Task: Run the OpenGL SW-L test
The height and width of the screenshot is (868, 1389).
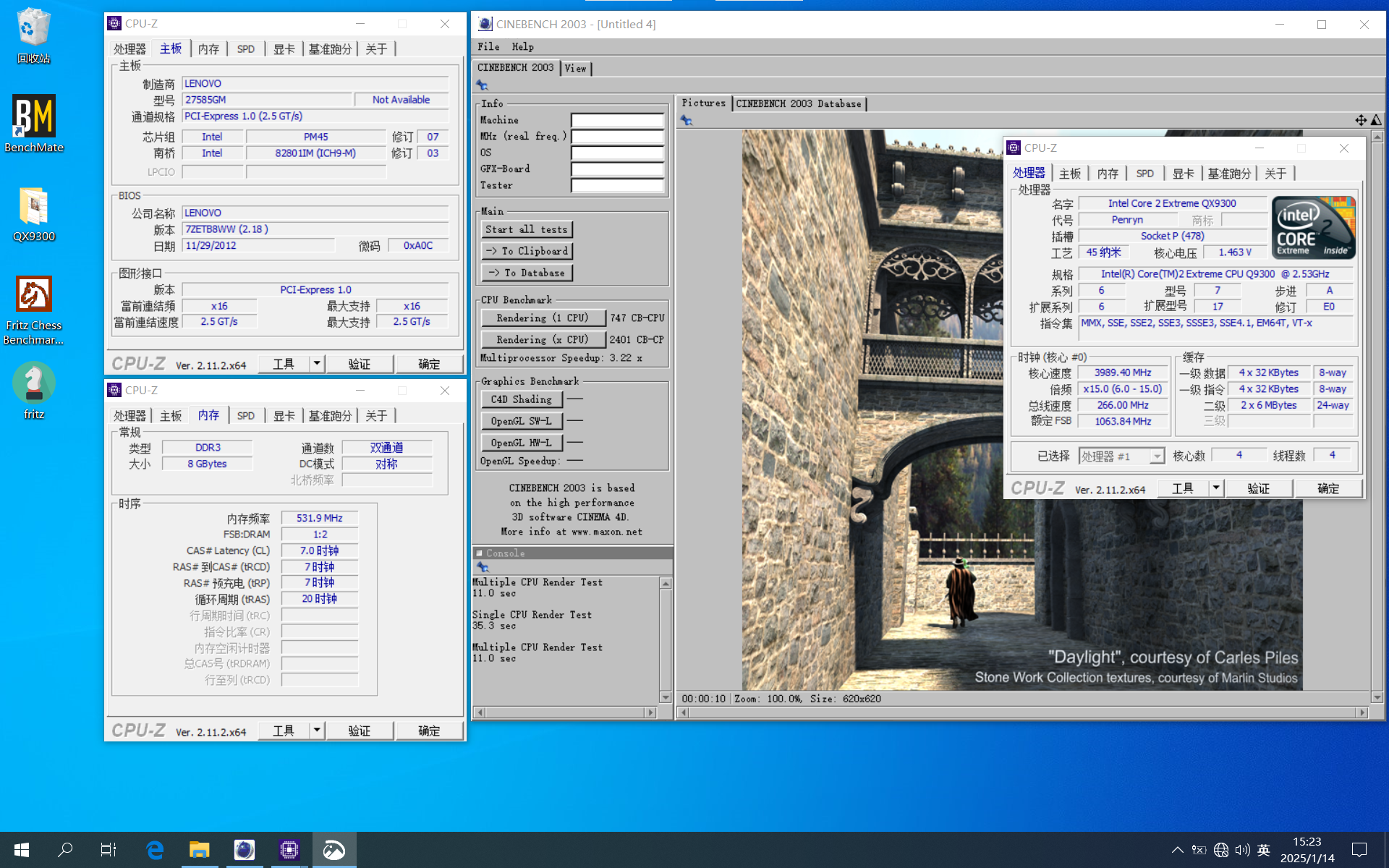Action: [x=522, y=421]
